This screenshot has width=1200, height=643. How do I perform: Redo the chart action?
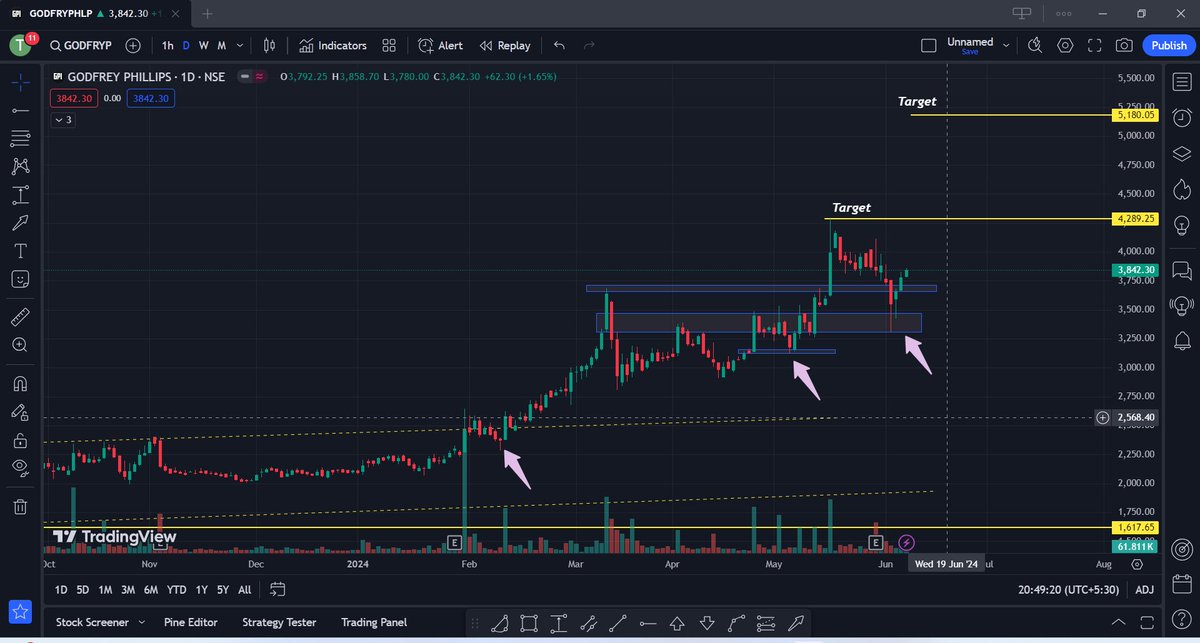(x=589, y=46)
